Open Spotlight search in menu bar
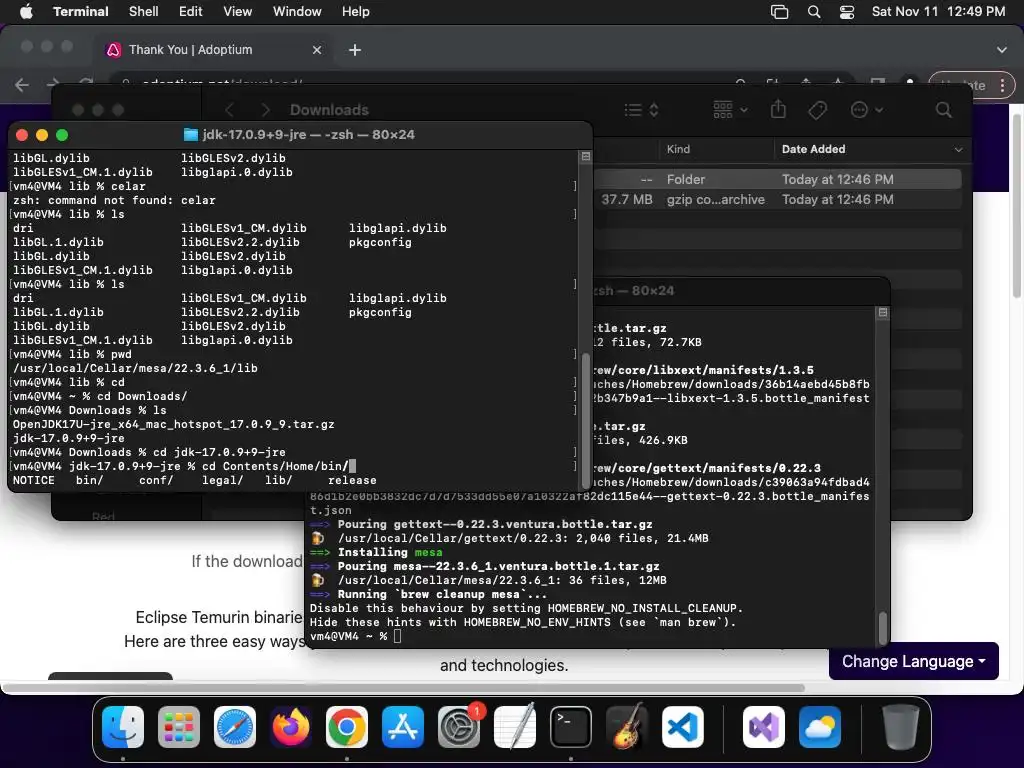 click(x=814, y=12)
